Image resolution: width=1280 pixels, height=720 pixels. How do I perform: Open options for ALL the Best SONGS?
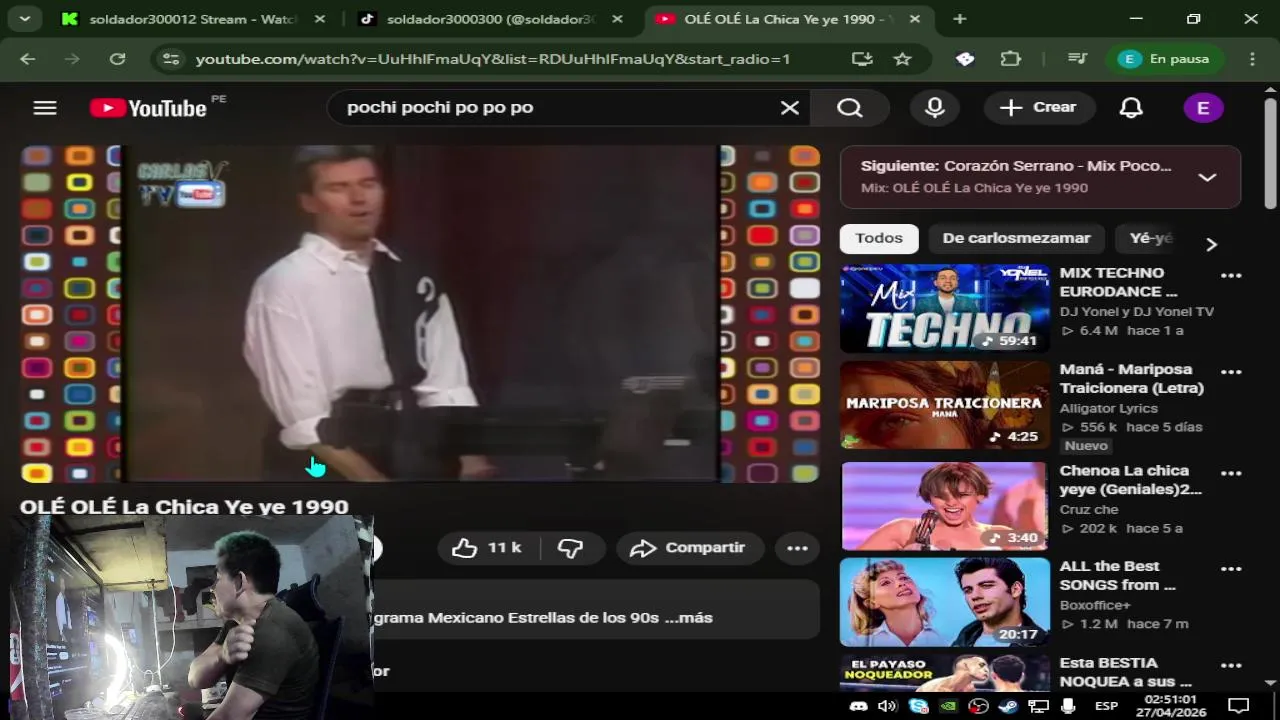coord(1231,570)
